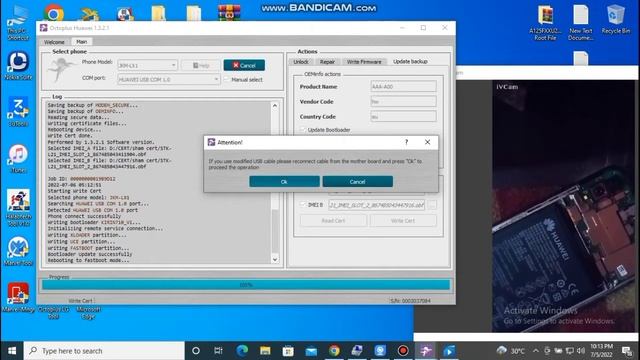Viewport: 640px width, 360px height.
Task: Toggle the IMEI B checkbox
Action: [x=303, y=204]
